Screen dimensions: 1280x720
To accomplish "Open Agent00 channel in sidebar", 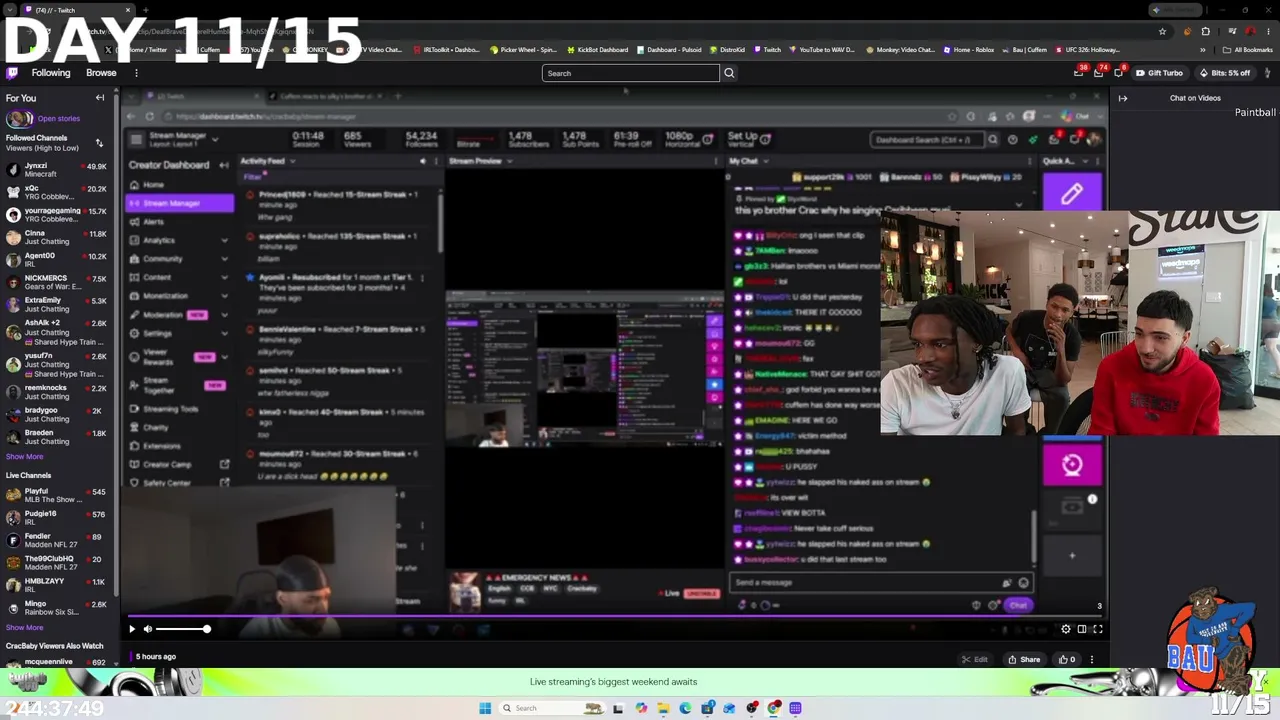I will pos(56,260).
